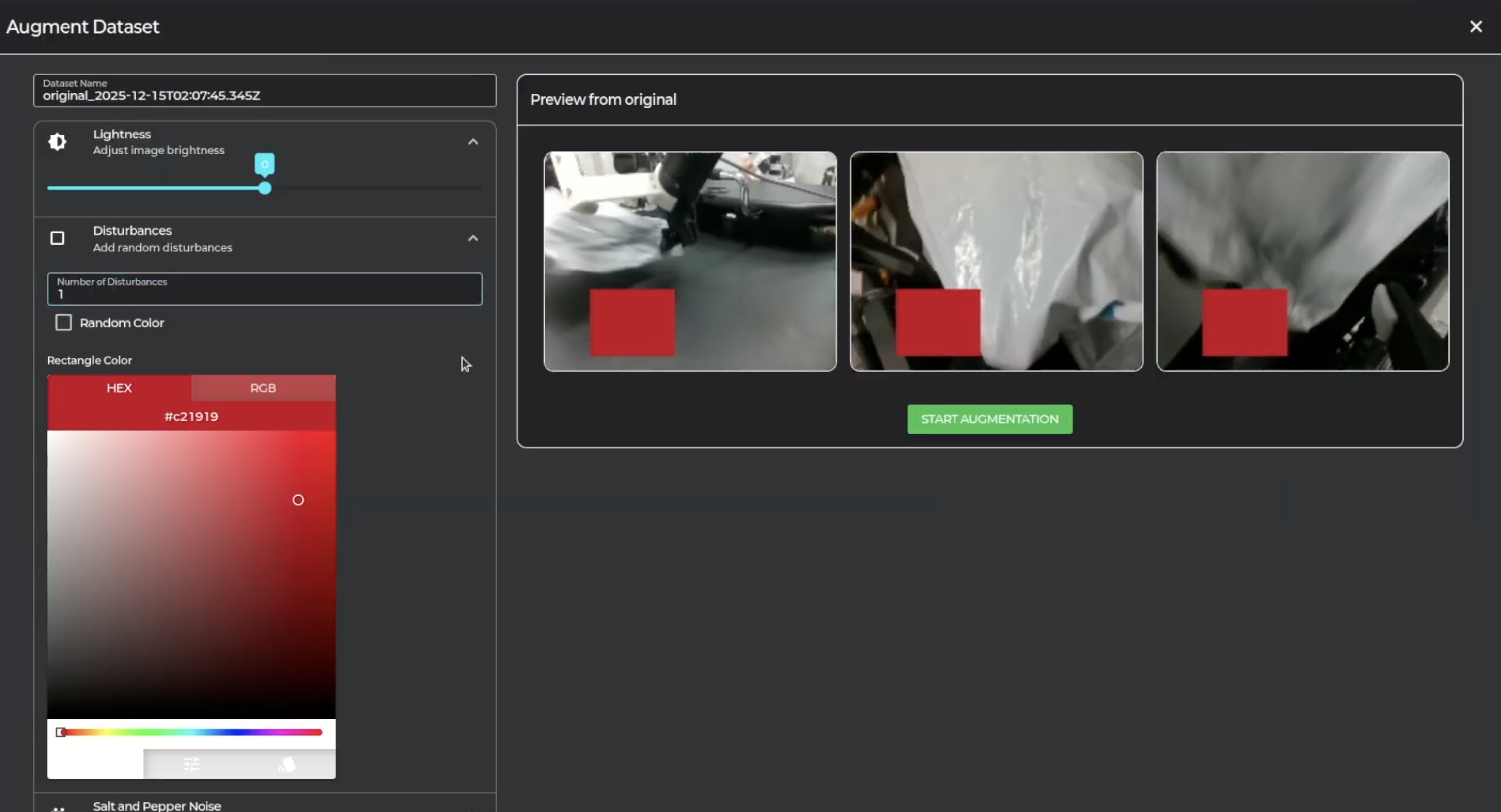Click the Lightness slider handle
The width and height of the screenshot is (1501, 812).
click(265, 188)
